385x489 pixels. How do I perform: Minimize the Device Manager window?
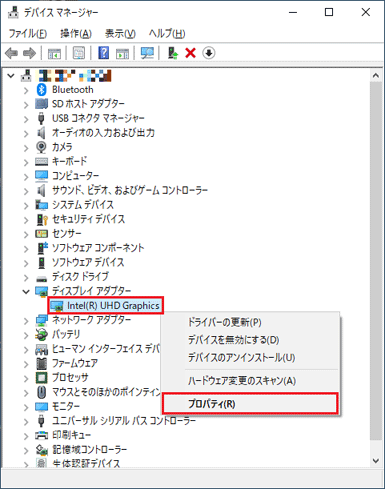tap(293, 12)
